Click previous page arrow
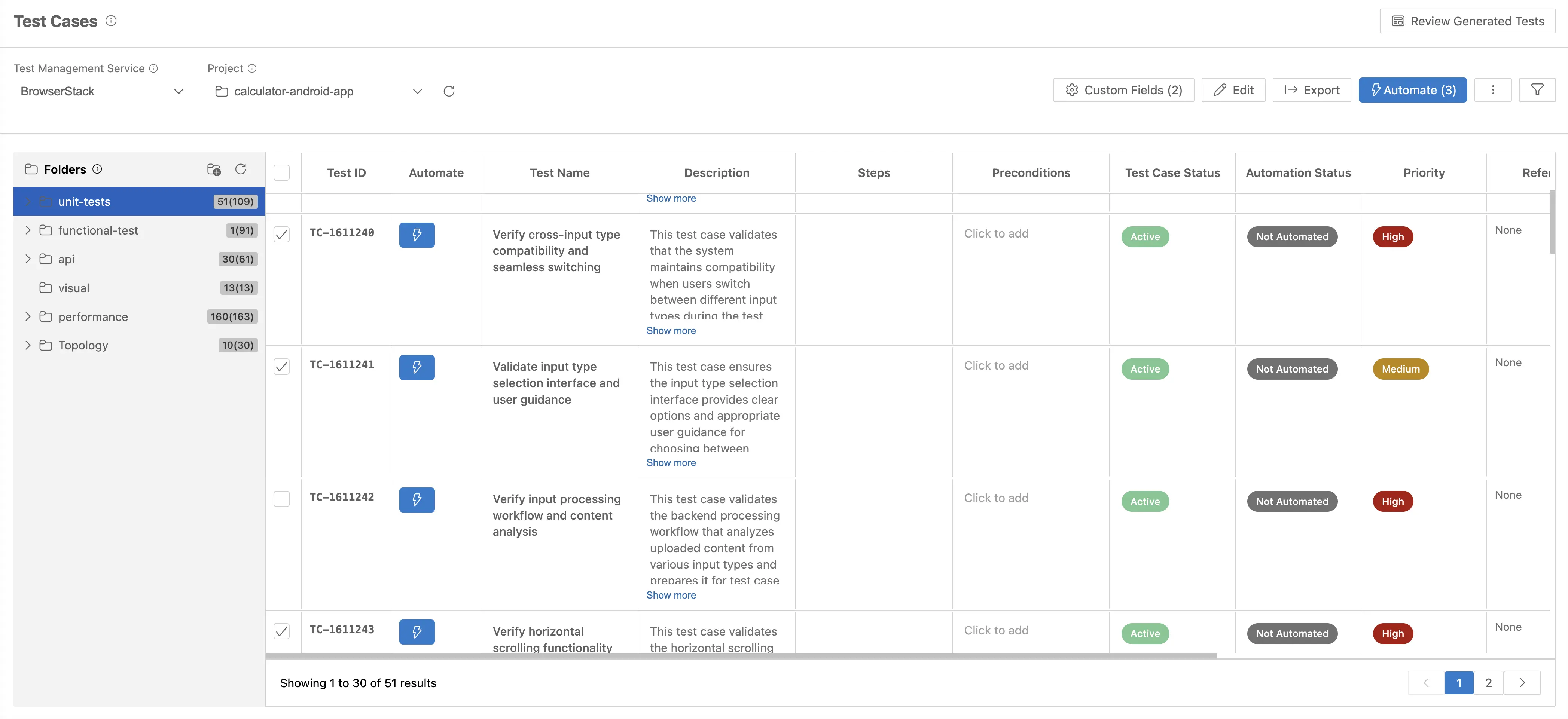This screenshot has width=1568, height=719. coord(1426,682)
